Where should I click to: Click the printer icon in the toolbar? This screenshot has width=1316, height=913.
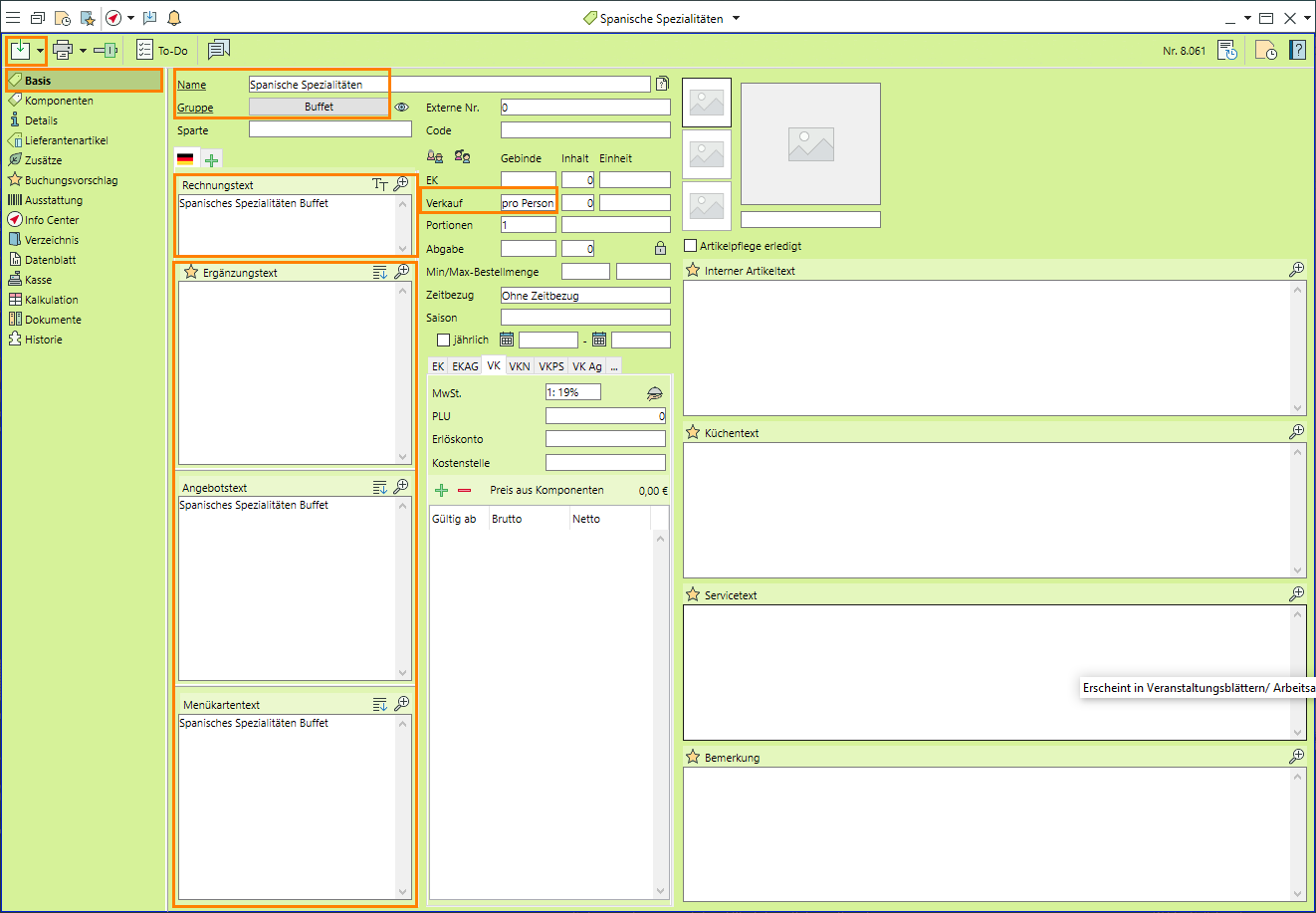tap(63, 50)
